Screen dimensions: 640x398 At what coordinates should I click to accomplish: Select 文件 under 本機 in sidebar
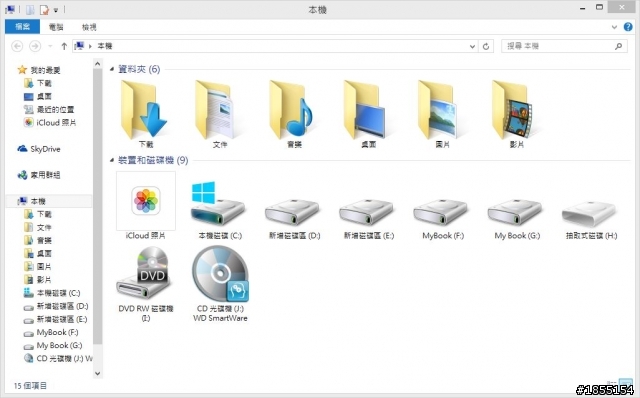pyautogui.click(x=44, y=227)
